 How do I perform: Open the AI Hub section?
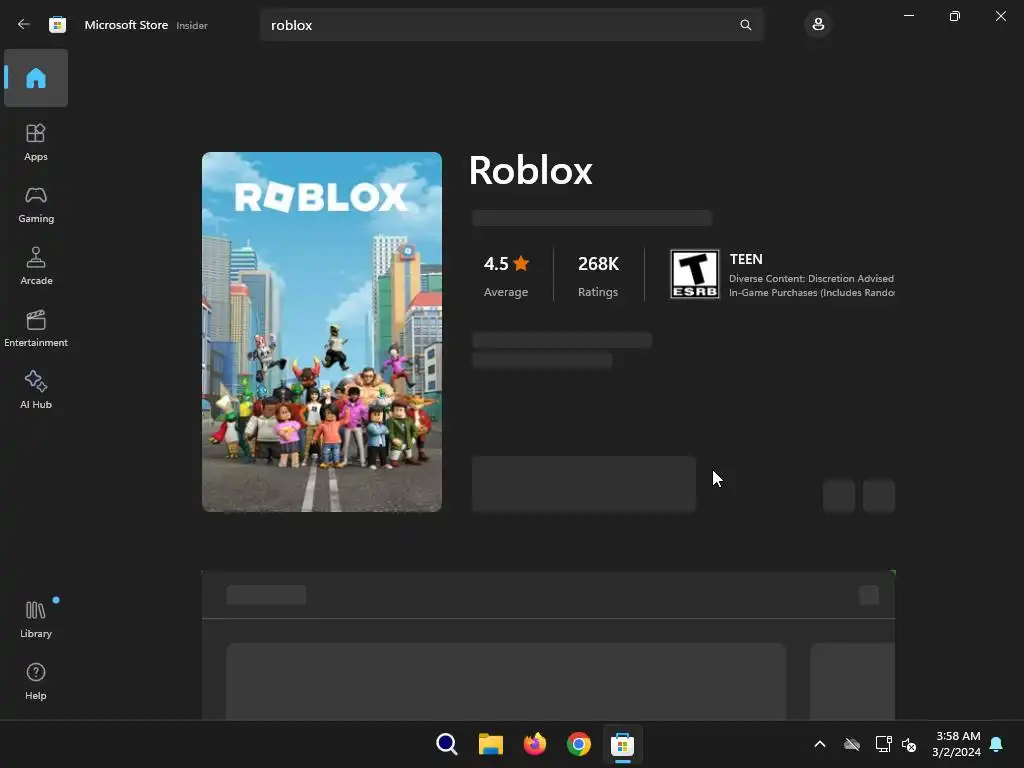click(x=36, y=391)
